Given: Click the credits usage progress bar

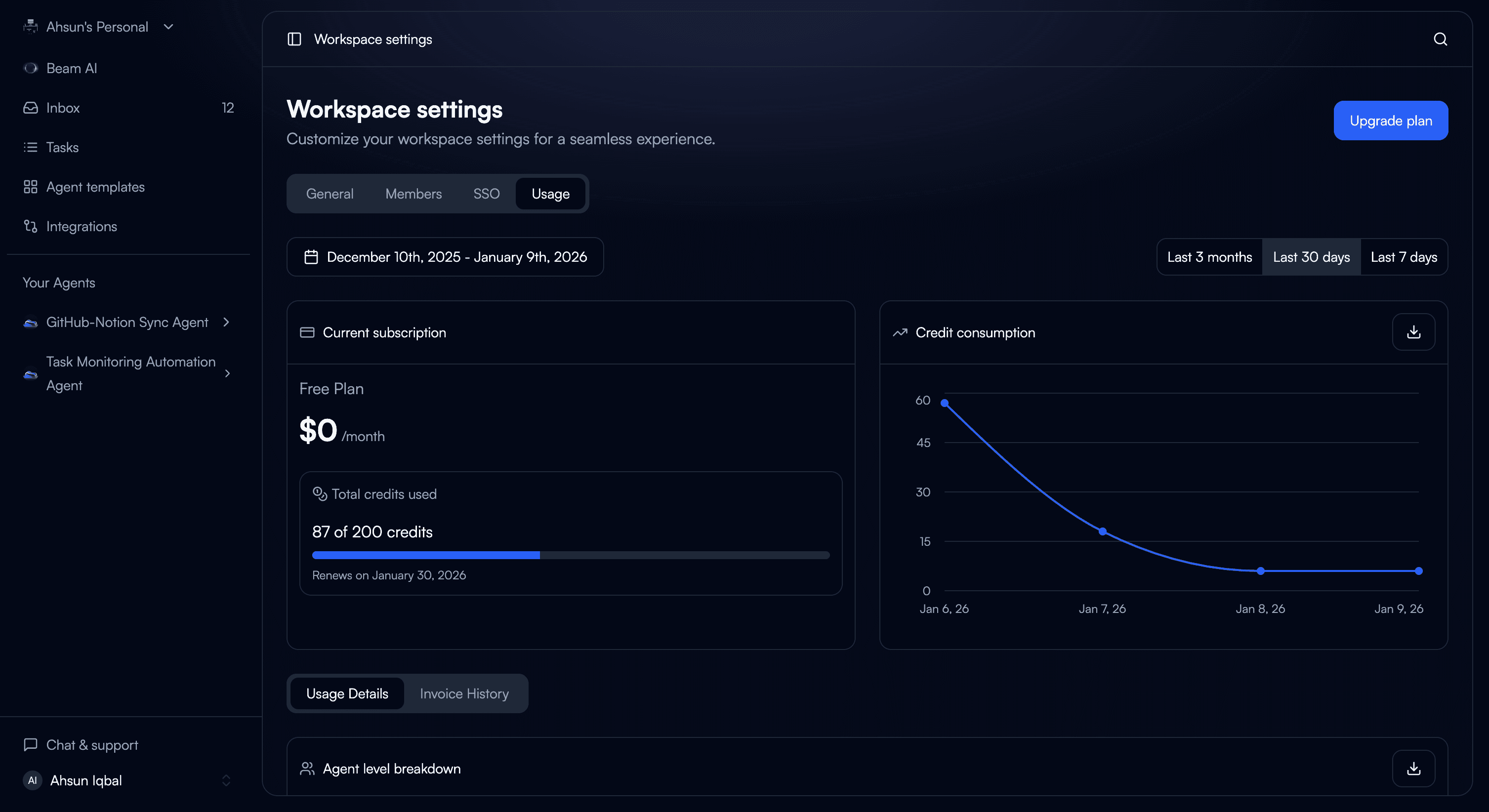Looking at the screenshot, I should point(570,555).
